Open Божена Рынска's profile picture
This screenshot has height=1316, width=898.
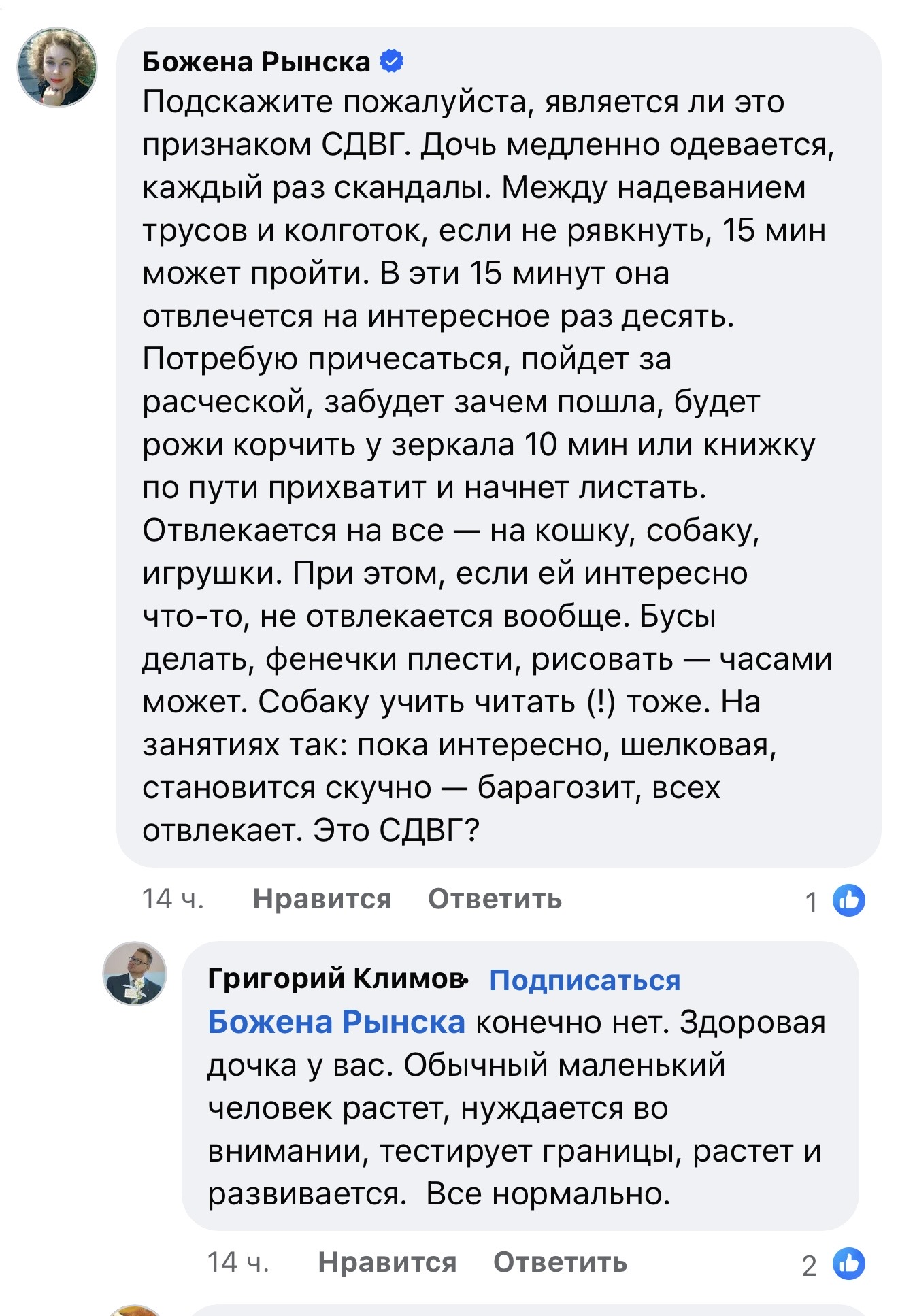click(x=57, y=67)
